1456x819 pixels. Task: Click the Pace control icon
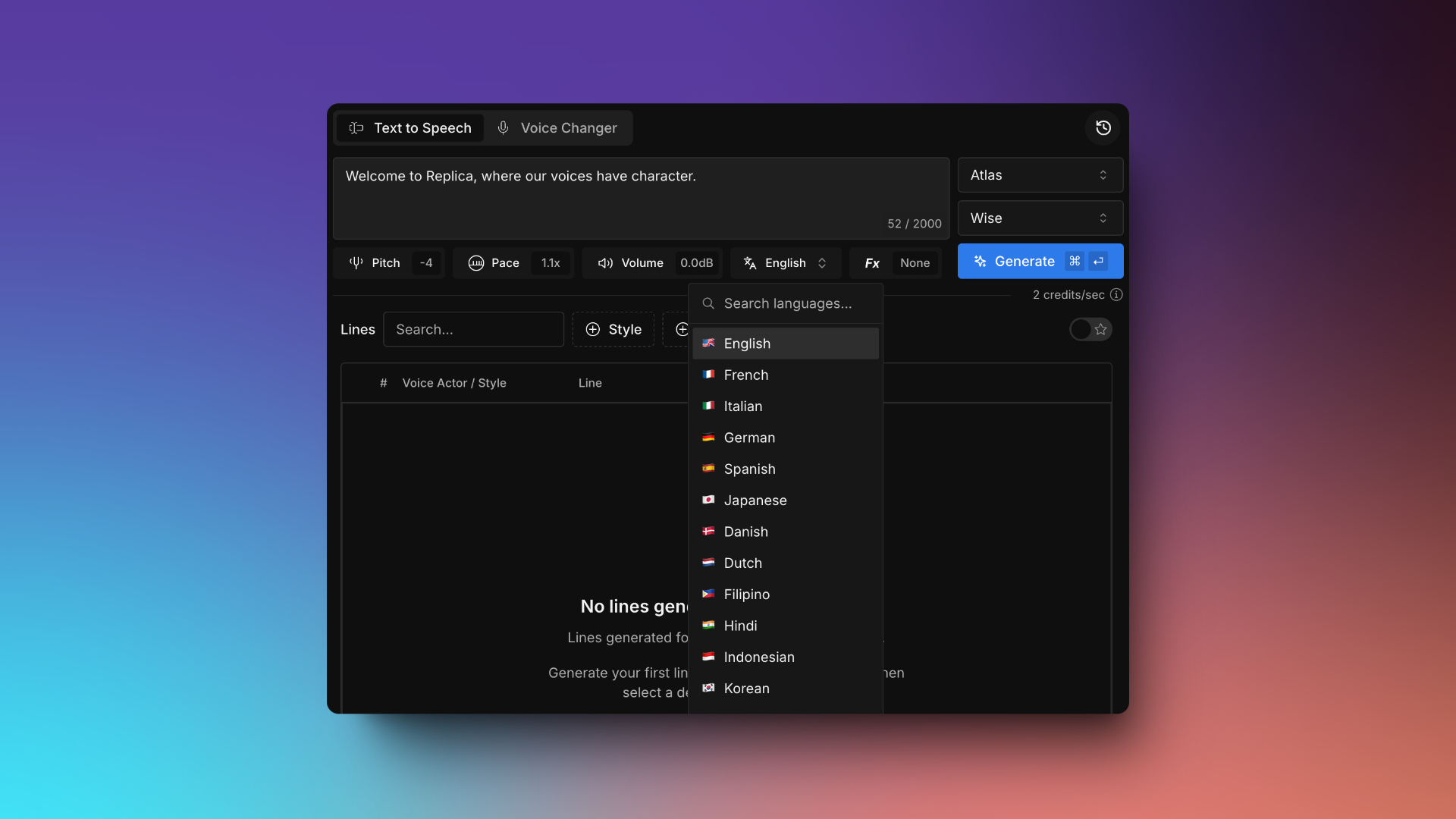pos(475,261)
